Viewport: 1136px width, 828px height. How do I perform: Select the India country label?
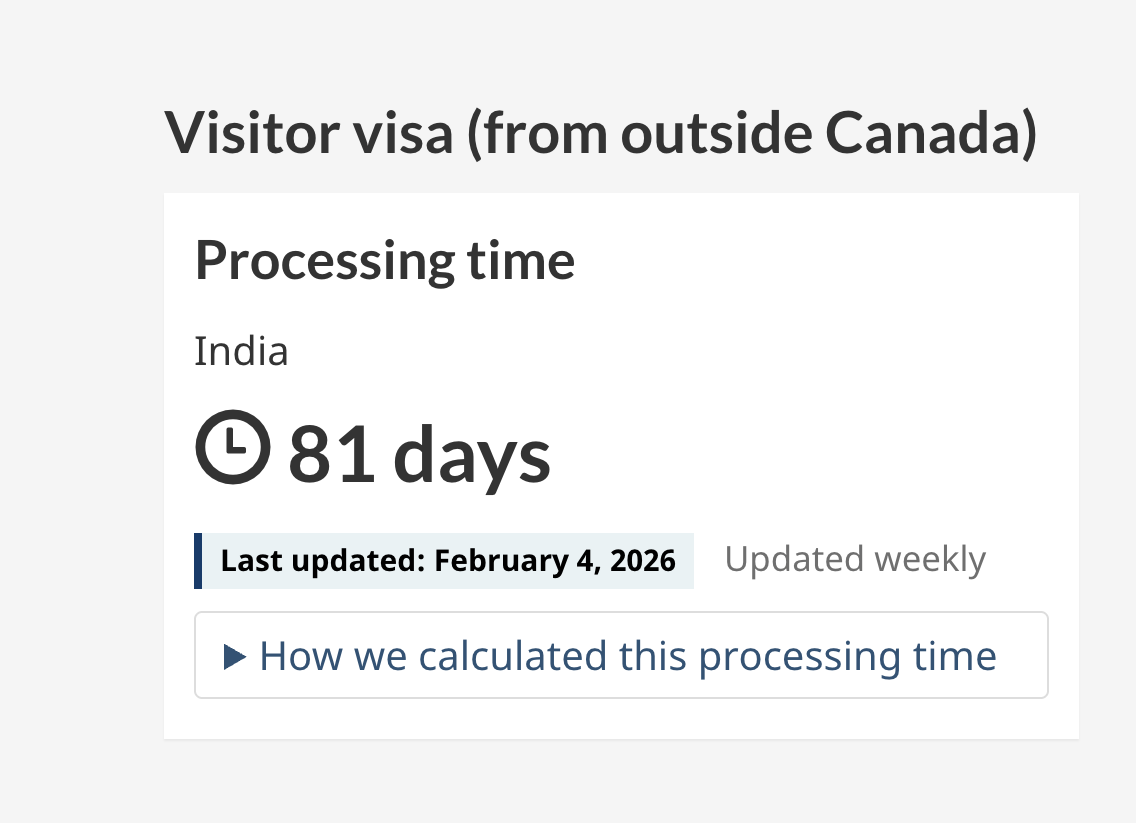pos(241,351)
